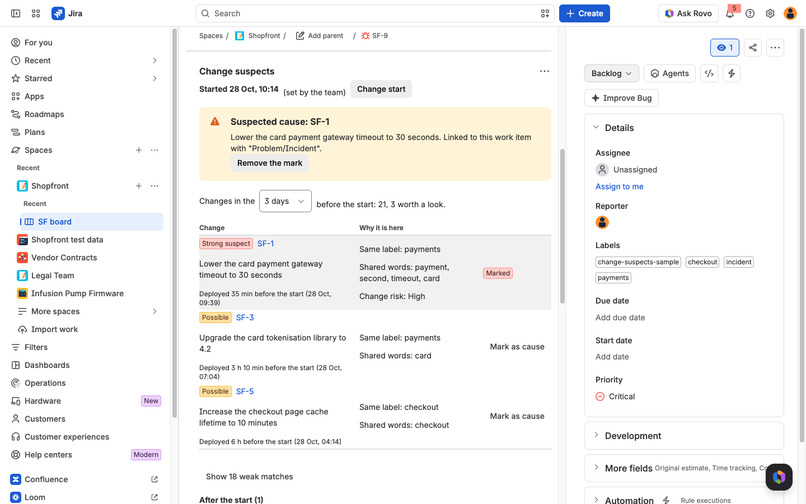
Task: Open Loom external link icon
Action: click(154, 497)
